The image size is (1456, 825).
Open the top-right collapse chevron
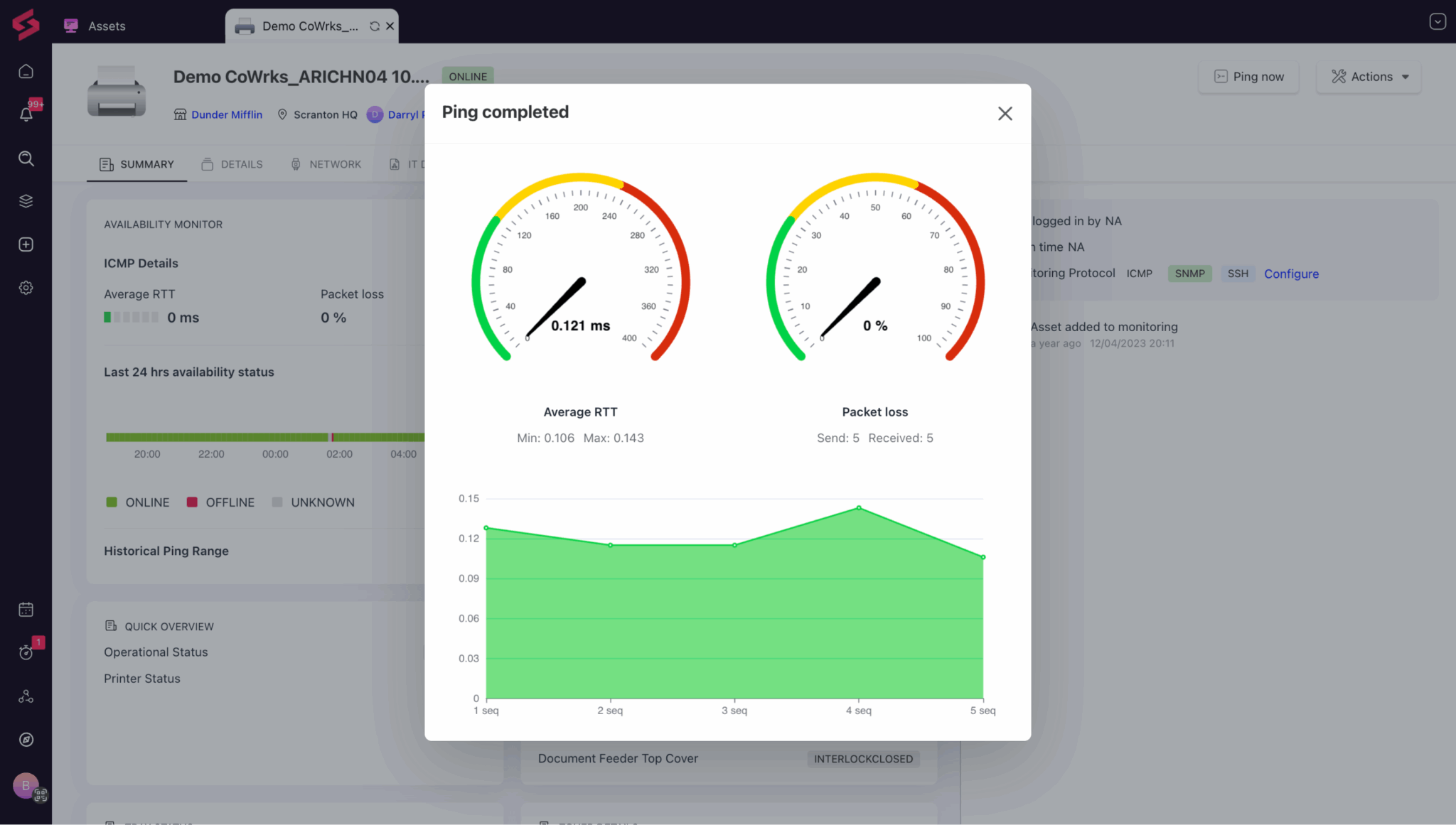click(x=1437, y=21)
